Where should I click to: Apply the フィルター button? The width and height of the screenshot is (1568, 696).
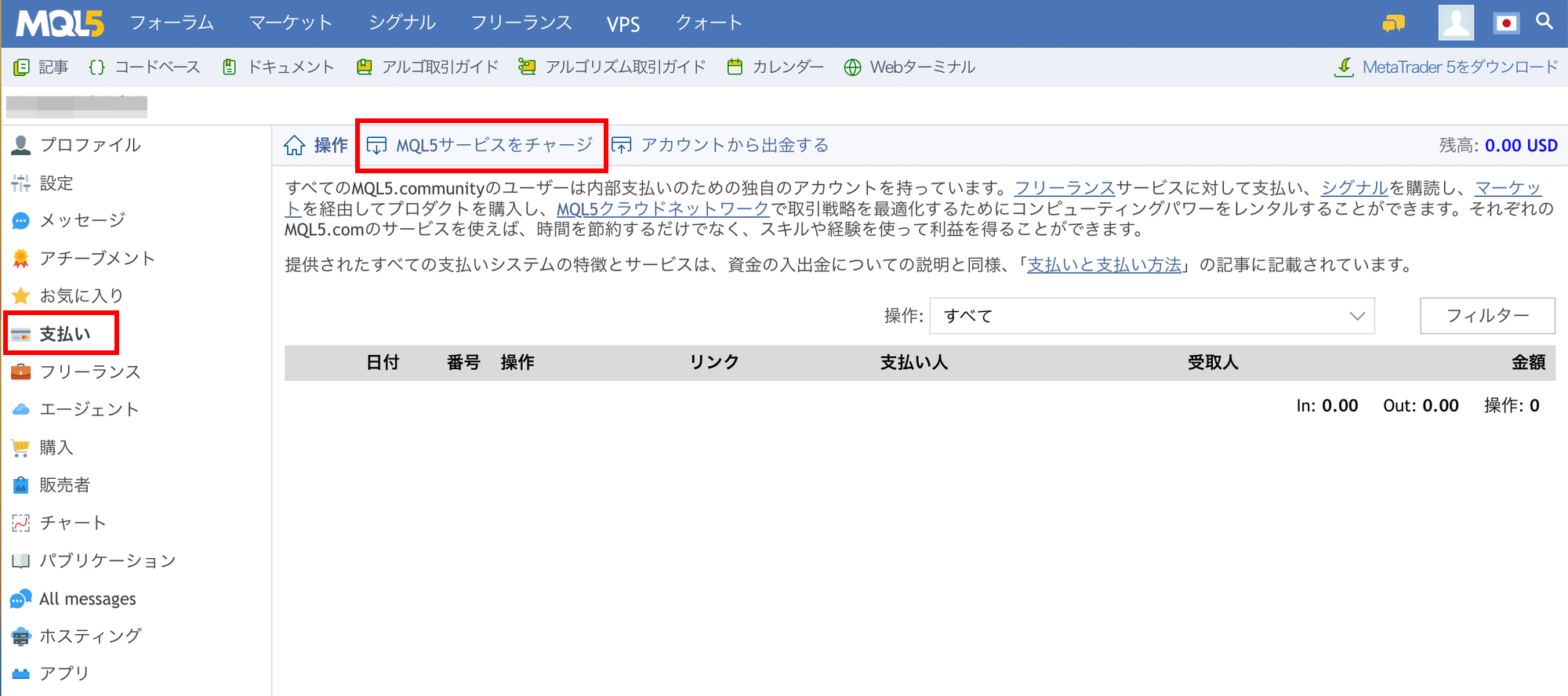(1487, 316)
